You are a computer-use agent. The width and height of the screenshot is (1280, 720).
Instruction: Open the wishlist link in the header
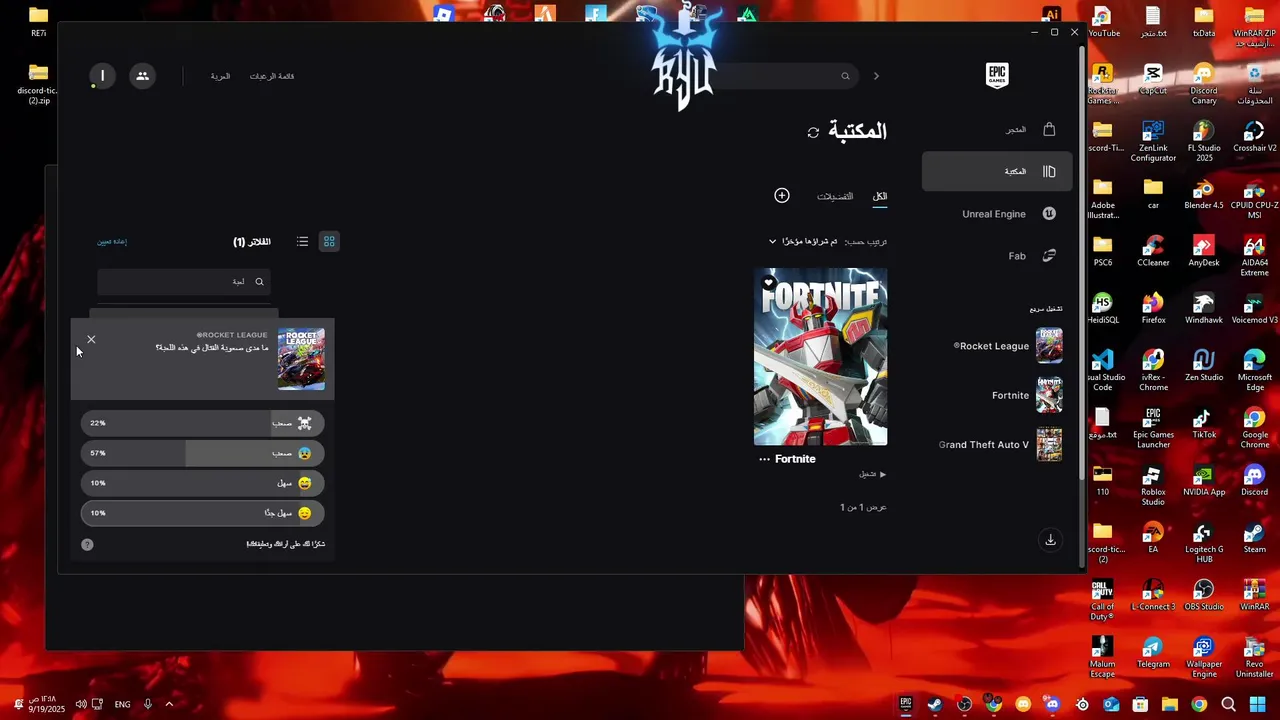tap(272, 76)
